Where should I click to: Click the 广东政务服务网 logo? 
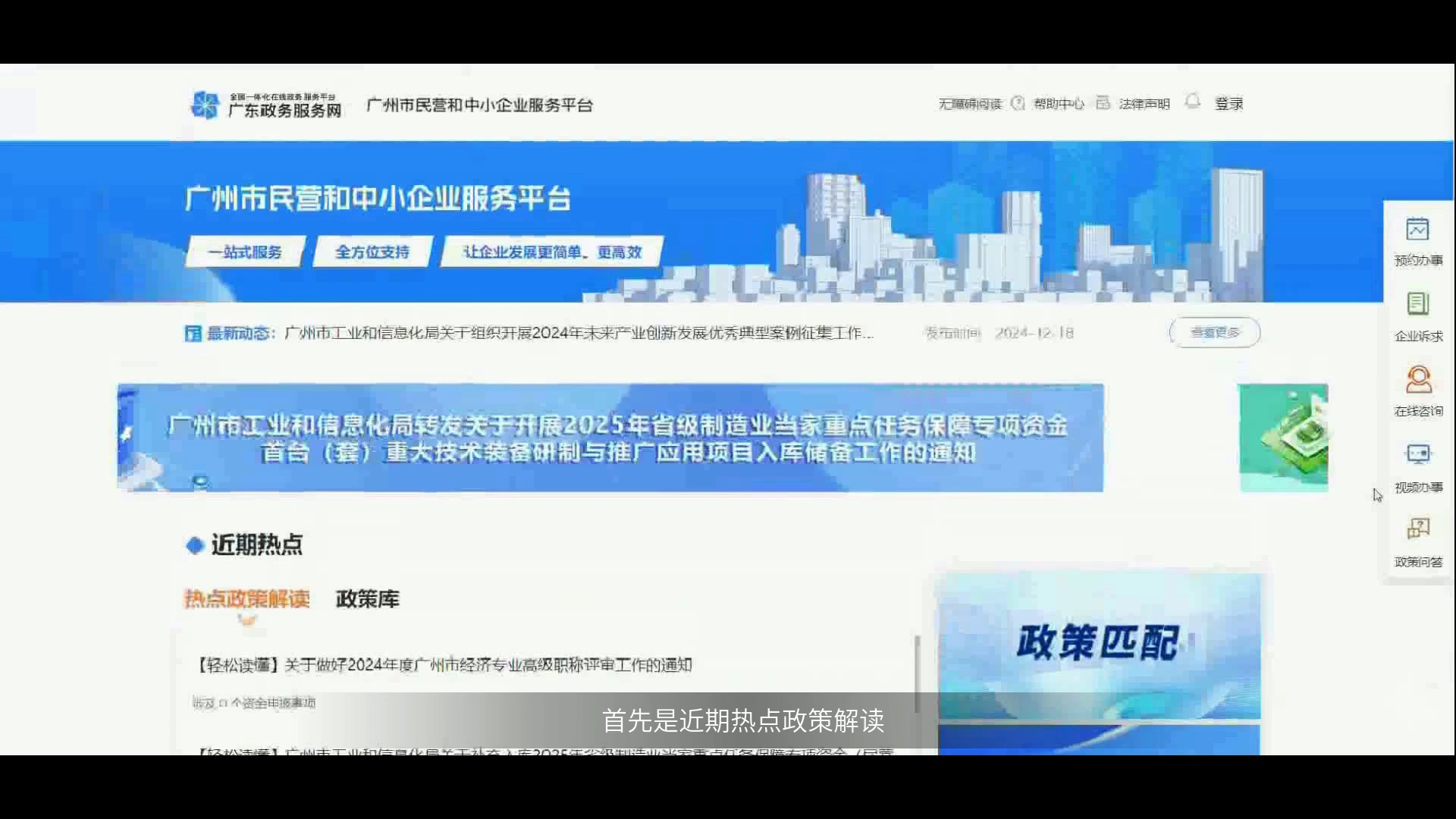(266, 105)
